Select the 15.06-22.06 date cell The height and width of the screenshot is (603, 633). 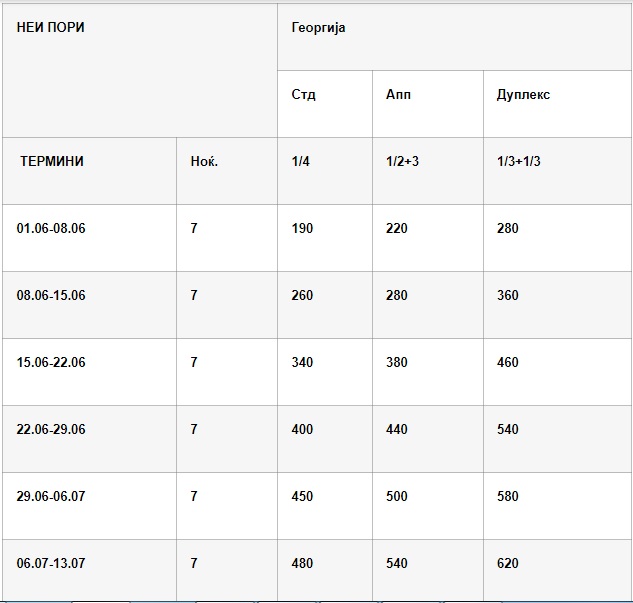click(51, 362)
